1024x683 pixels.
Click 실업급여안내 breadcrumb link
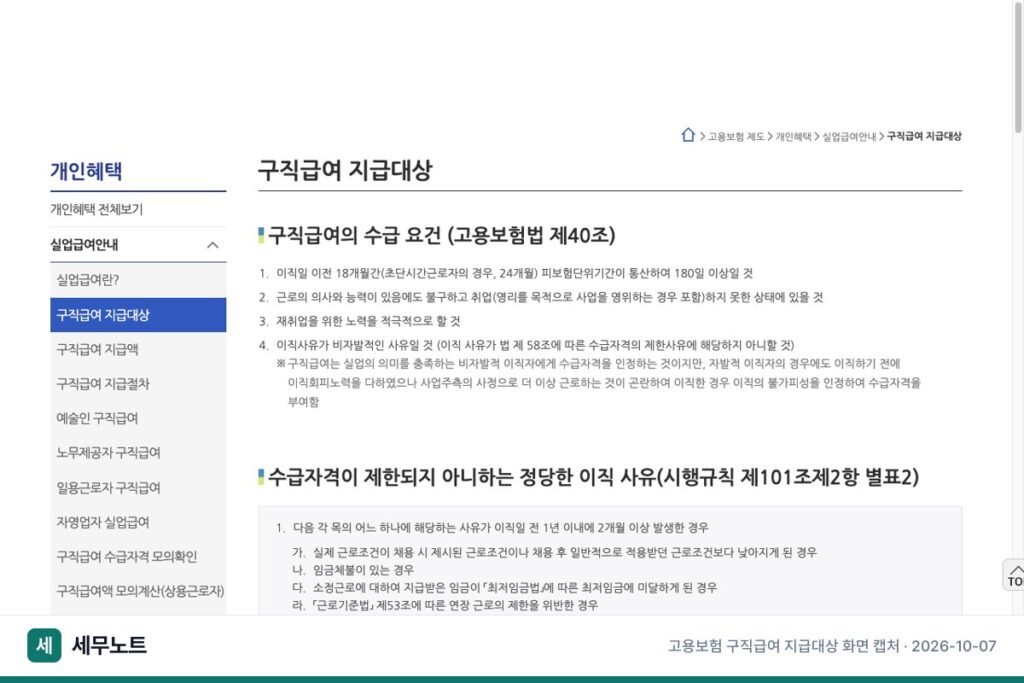[849, 136]
